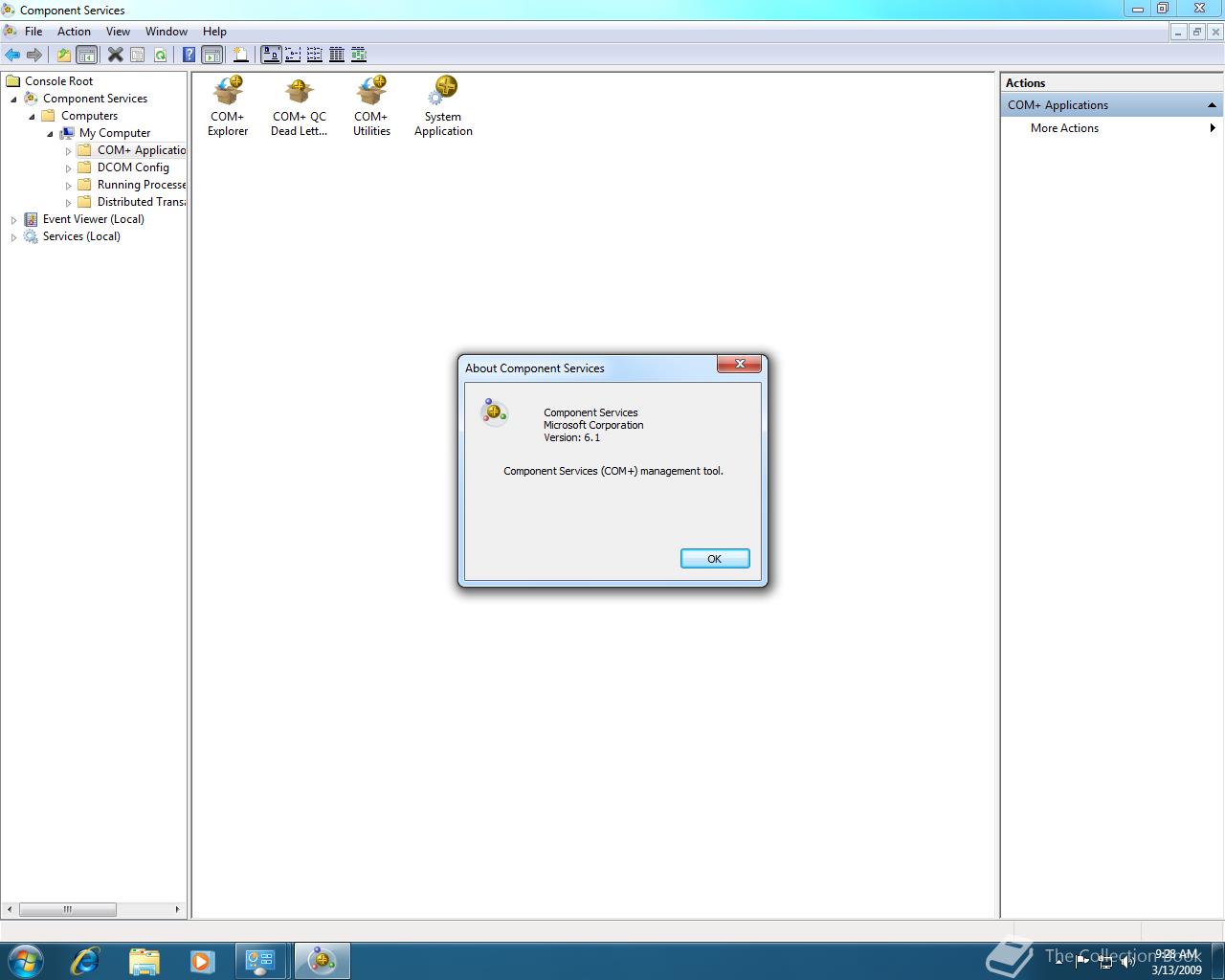Select Event Viewer (Local) in tree

(x=93, y=219)
